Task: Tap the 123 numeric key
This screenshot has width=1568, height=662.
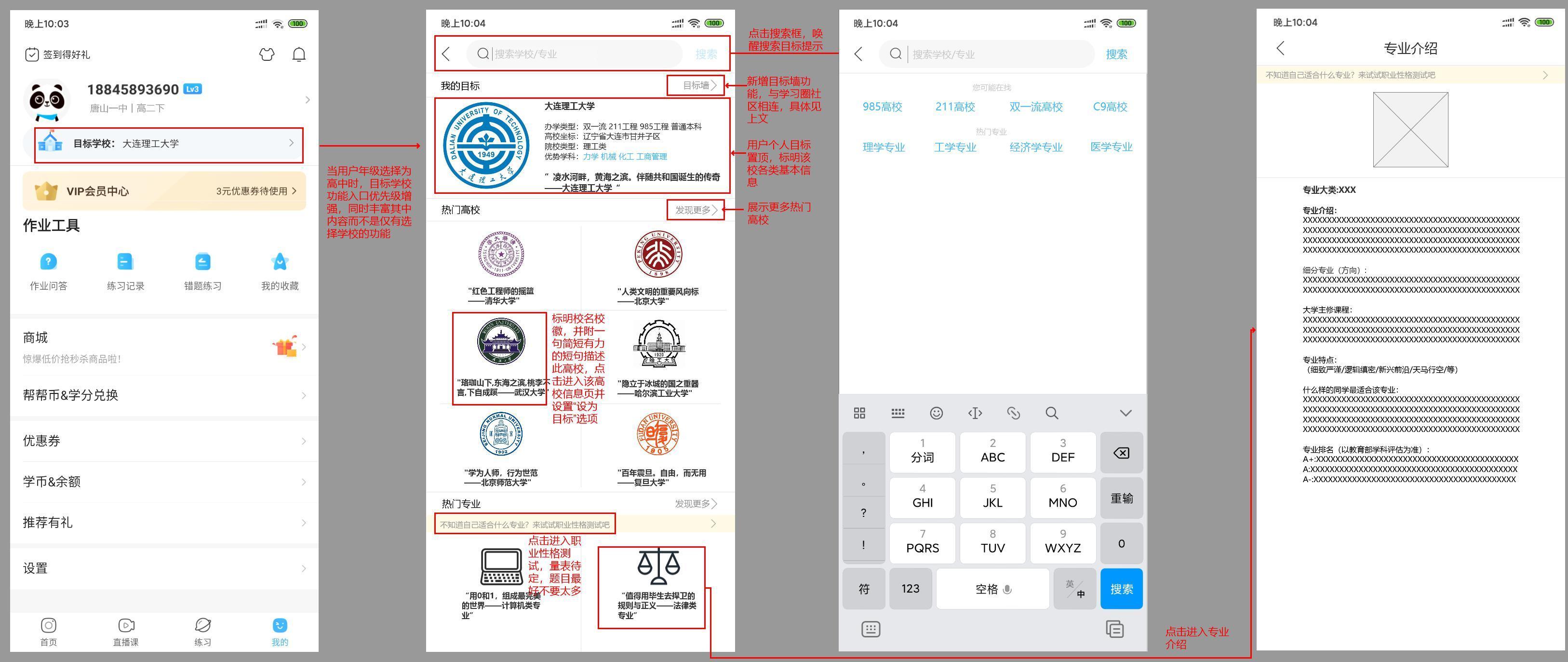Action: 911,589
